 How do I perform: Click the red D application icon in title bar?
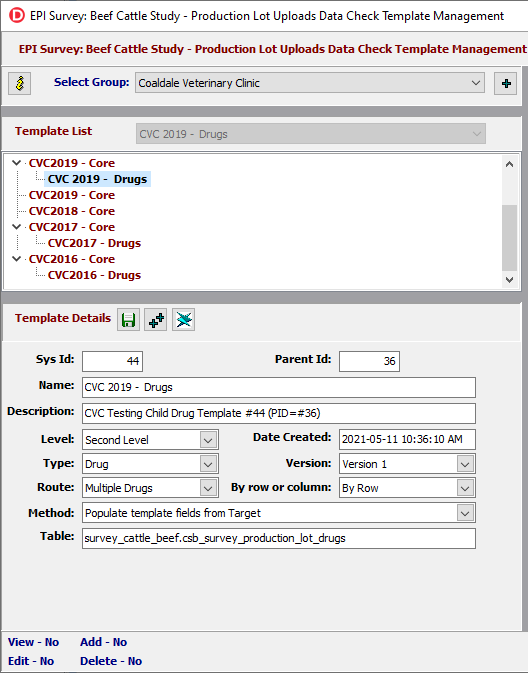[17, 16]
